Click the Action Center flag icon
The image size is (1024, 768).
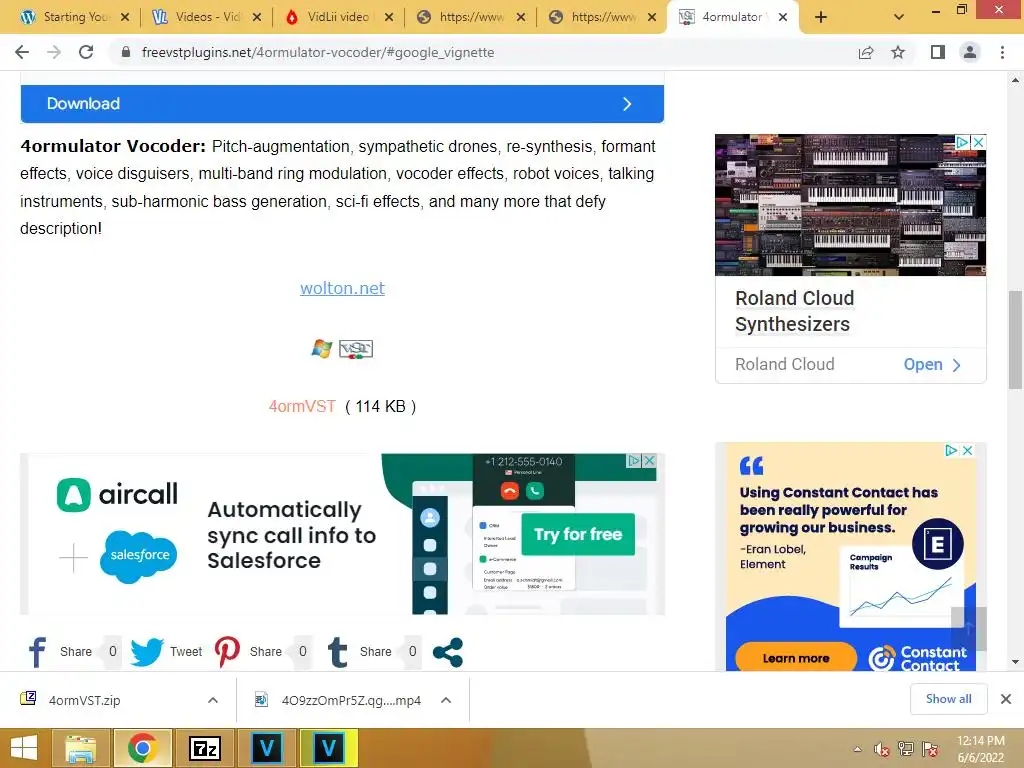coord(930,749)
